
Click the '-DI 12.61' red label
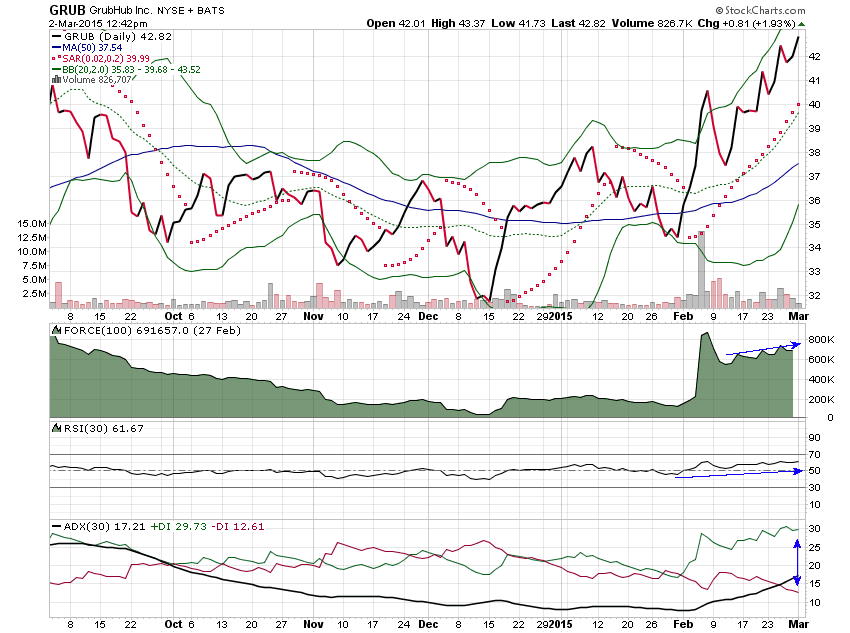[x=237, y=526]
